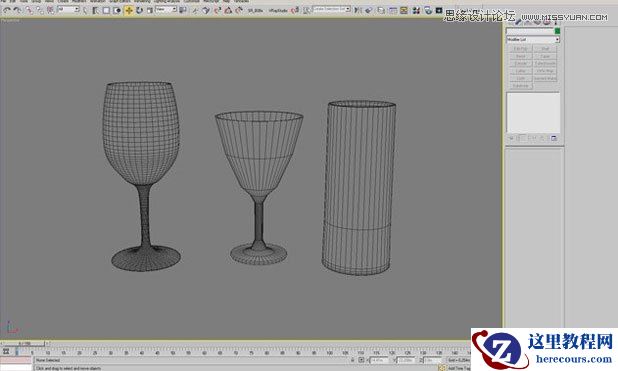Image resolution: width=618 pixels, height=371 pixels.
Task: Select the Select and Scale tool
Action: coord(150,10)
